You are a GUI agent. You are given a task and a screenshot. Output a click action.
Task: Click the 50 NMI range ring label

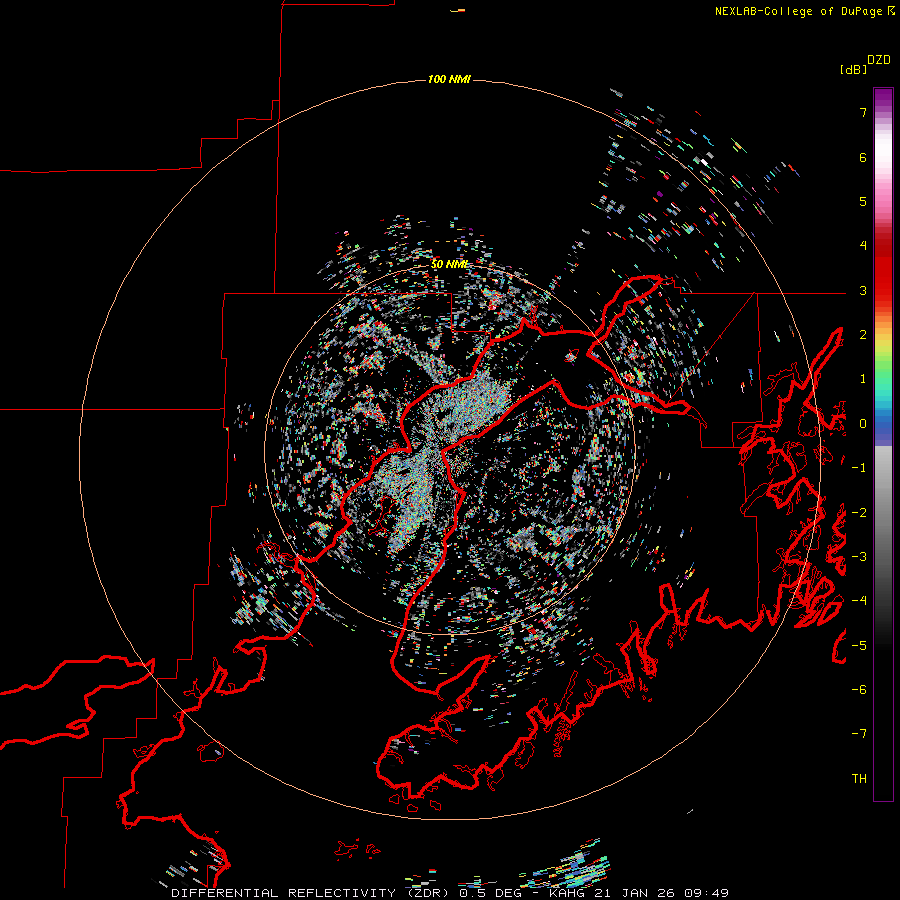point(449,264)
